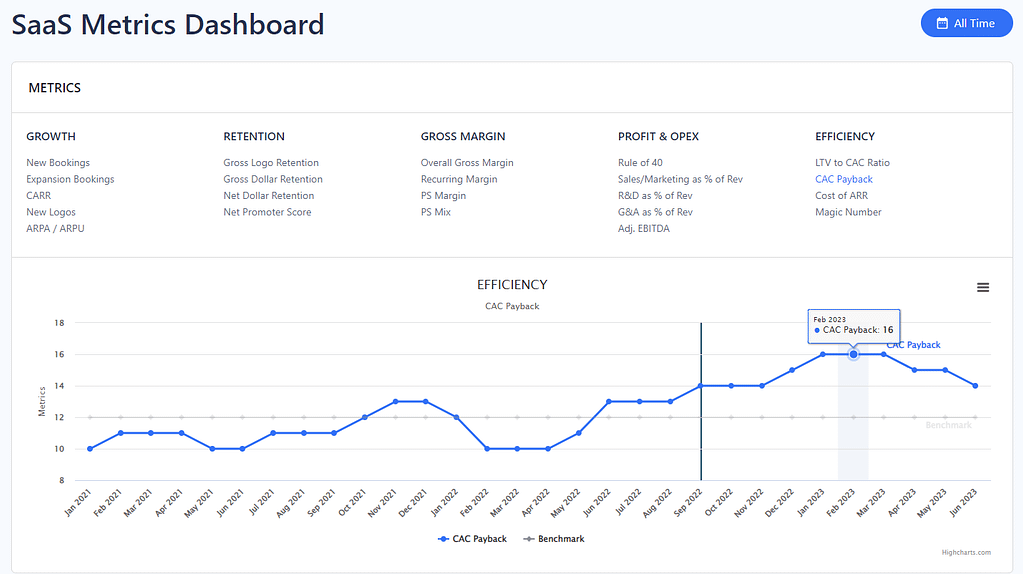Click the Jan 2021 data point on chart

(90, 449)
